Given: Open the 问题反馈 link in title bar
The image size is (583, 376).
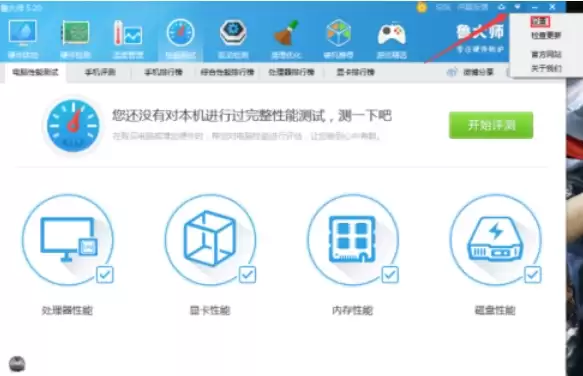Looking at the screenshot, I should pyautogui.click(x=472, y=7).
